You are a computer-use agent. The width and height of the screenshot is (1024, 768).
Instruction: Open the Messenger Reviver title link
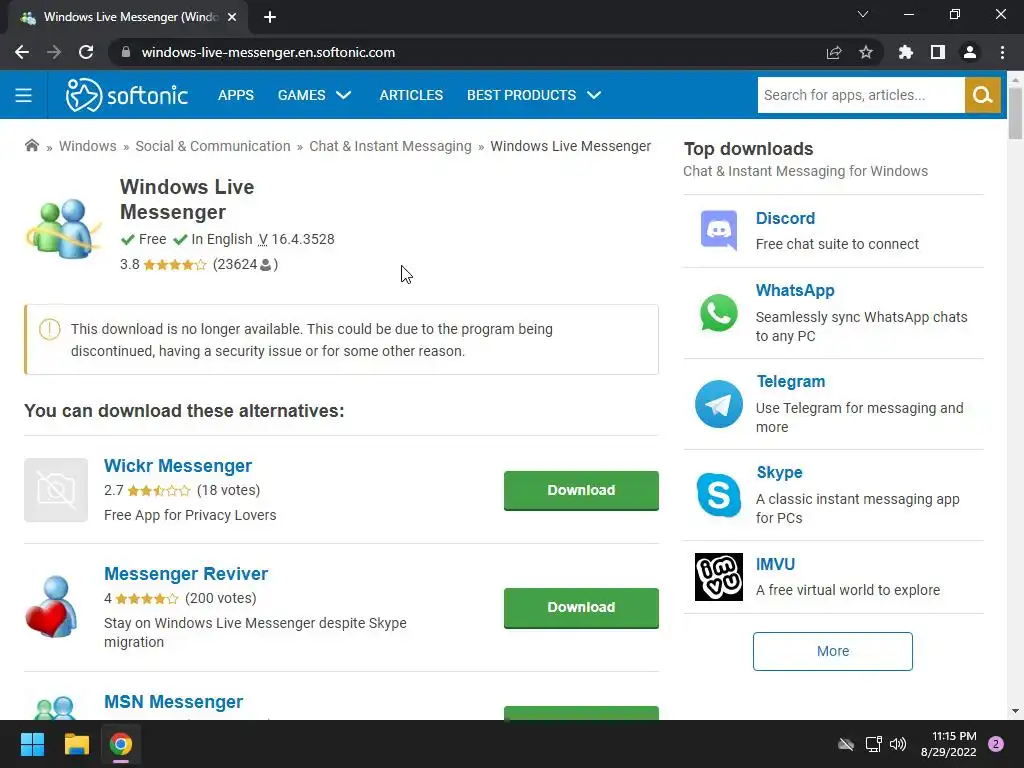[185, 573]
